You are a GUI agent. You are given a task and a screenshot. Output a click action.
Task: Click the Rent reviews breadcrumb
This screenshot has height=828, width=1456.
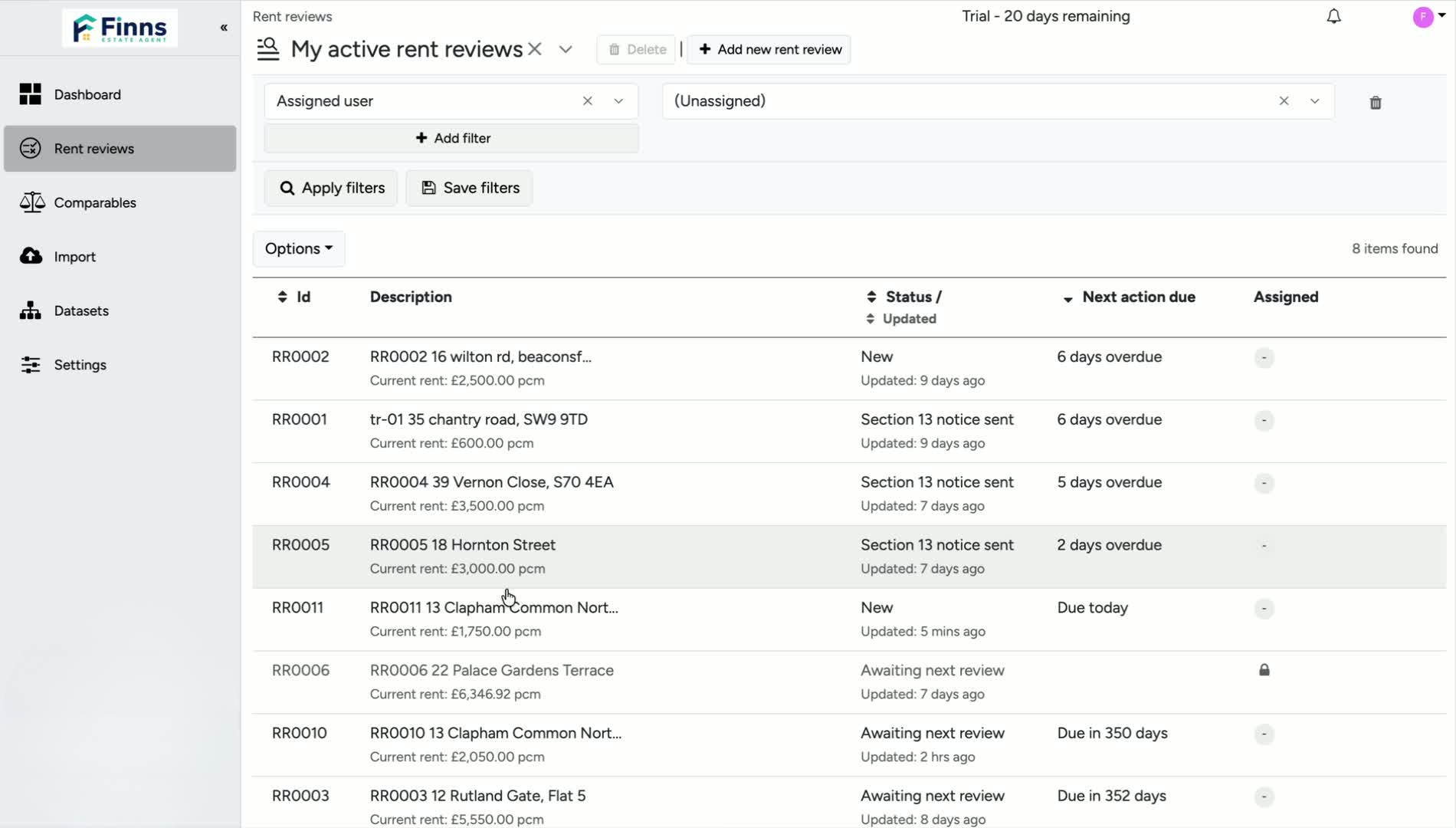[293, 16]
